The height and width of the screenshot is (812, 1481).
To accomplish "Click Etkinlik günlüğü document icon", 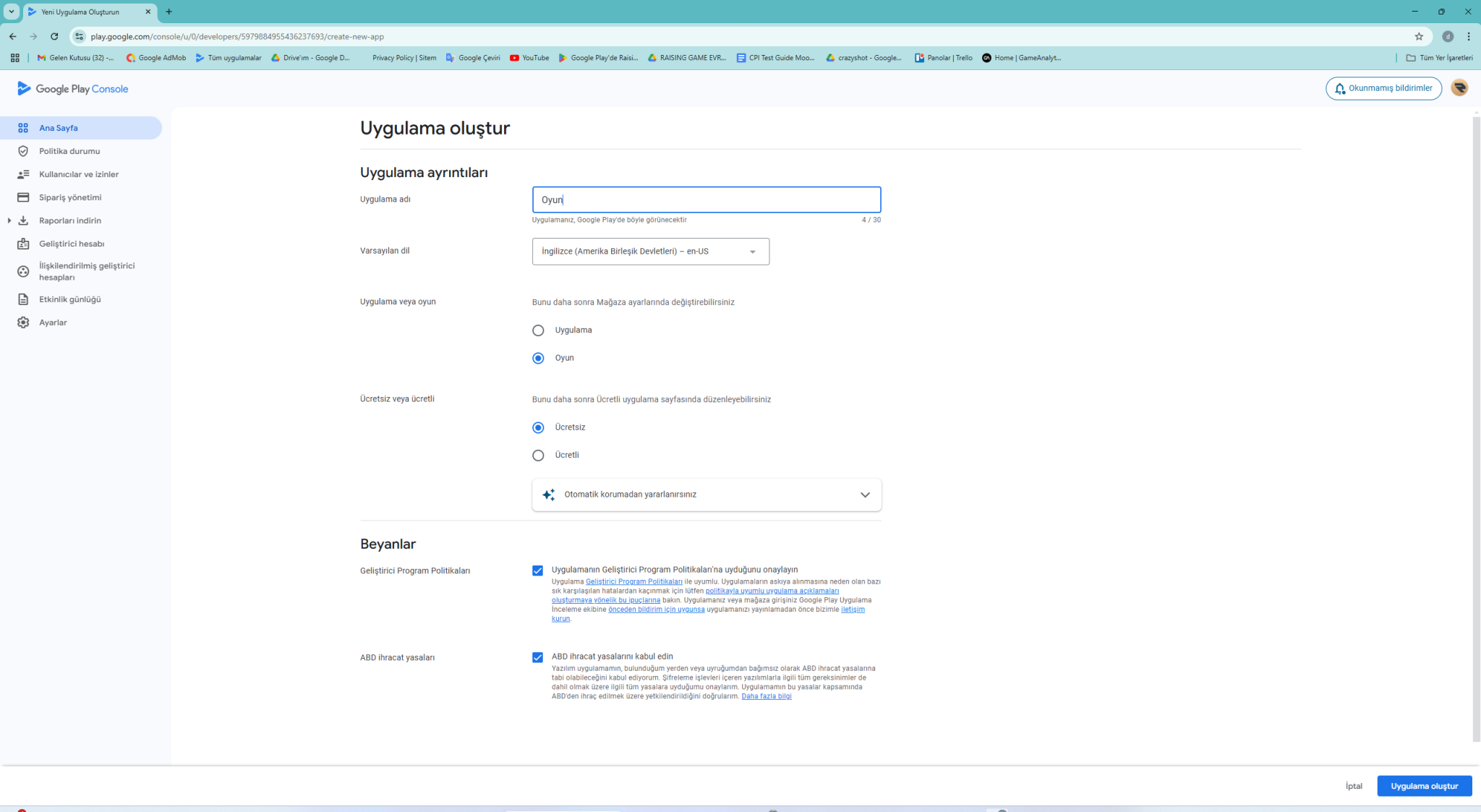I will pyautogui.click(x=23, y=299).
